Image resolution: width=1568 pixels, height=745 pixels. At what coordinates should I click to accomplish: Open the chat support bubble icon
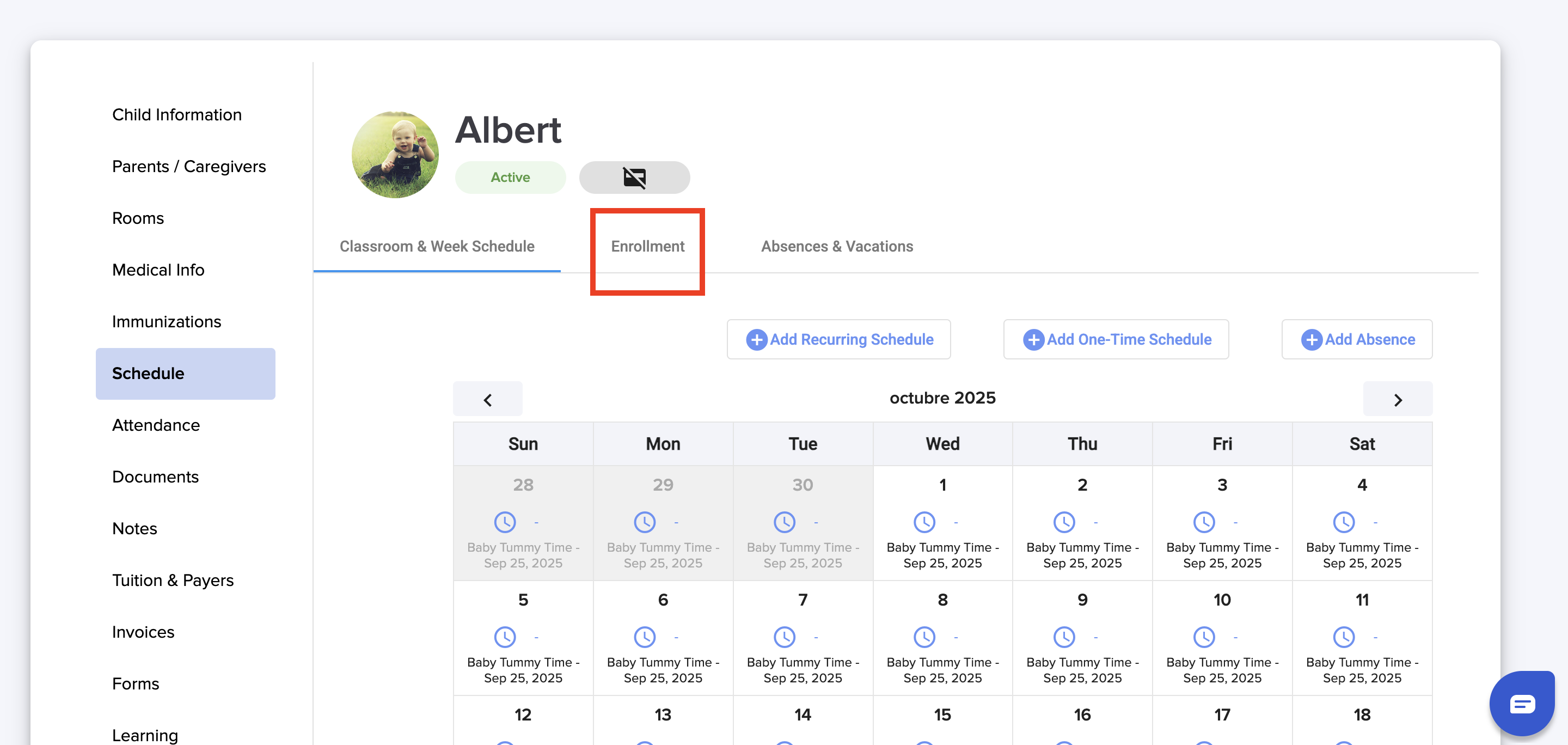[1521, 704]
